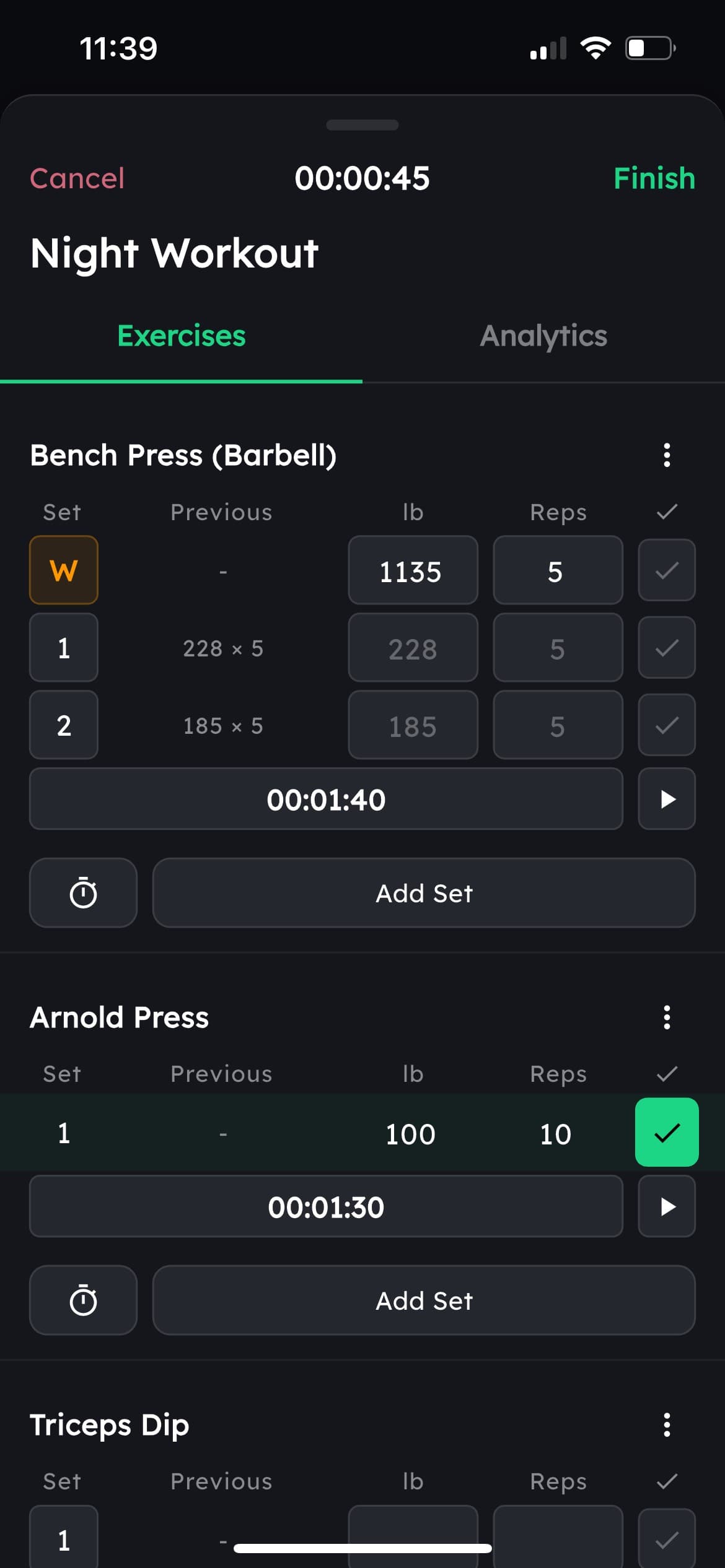Image resolution: width=725 pixels, height=1568 pixels.
Task: Tap the stopwatch icon under Arnold Press
Action: 83,1300
